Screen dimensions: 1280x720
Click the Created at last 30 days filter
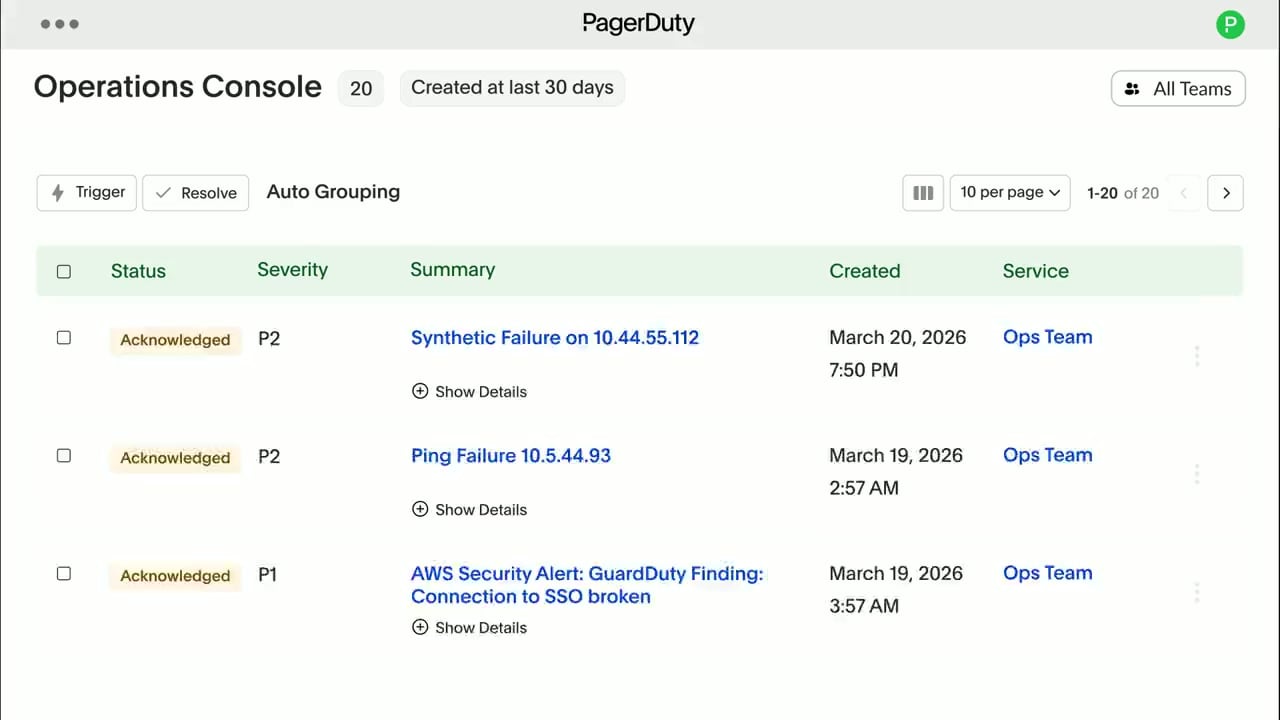pyautogui.click(x=512, y=88)
